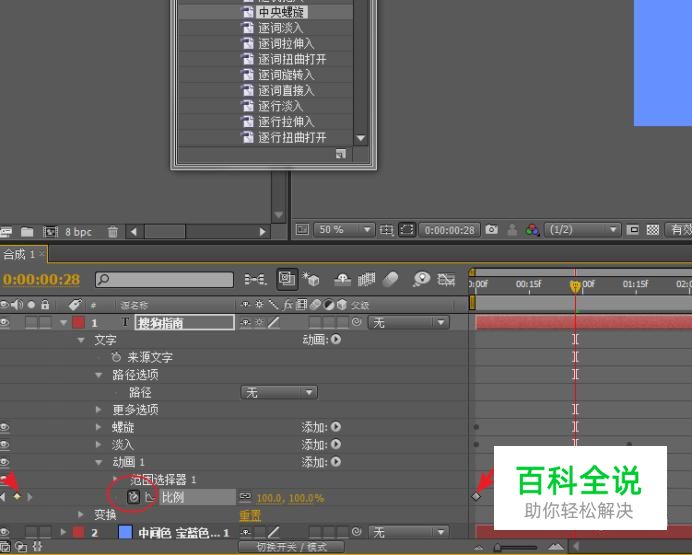Expand the 变换 transform group

[x=81, y=514]
